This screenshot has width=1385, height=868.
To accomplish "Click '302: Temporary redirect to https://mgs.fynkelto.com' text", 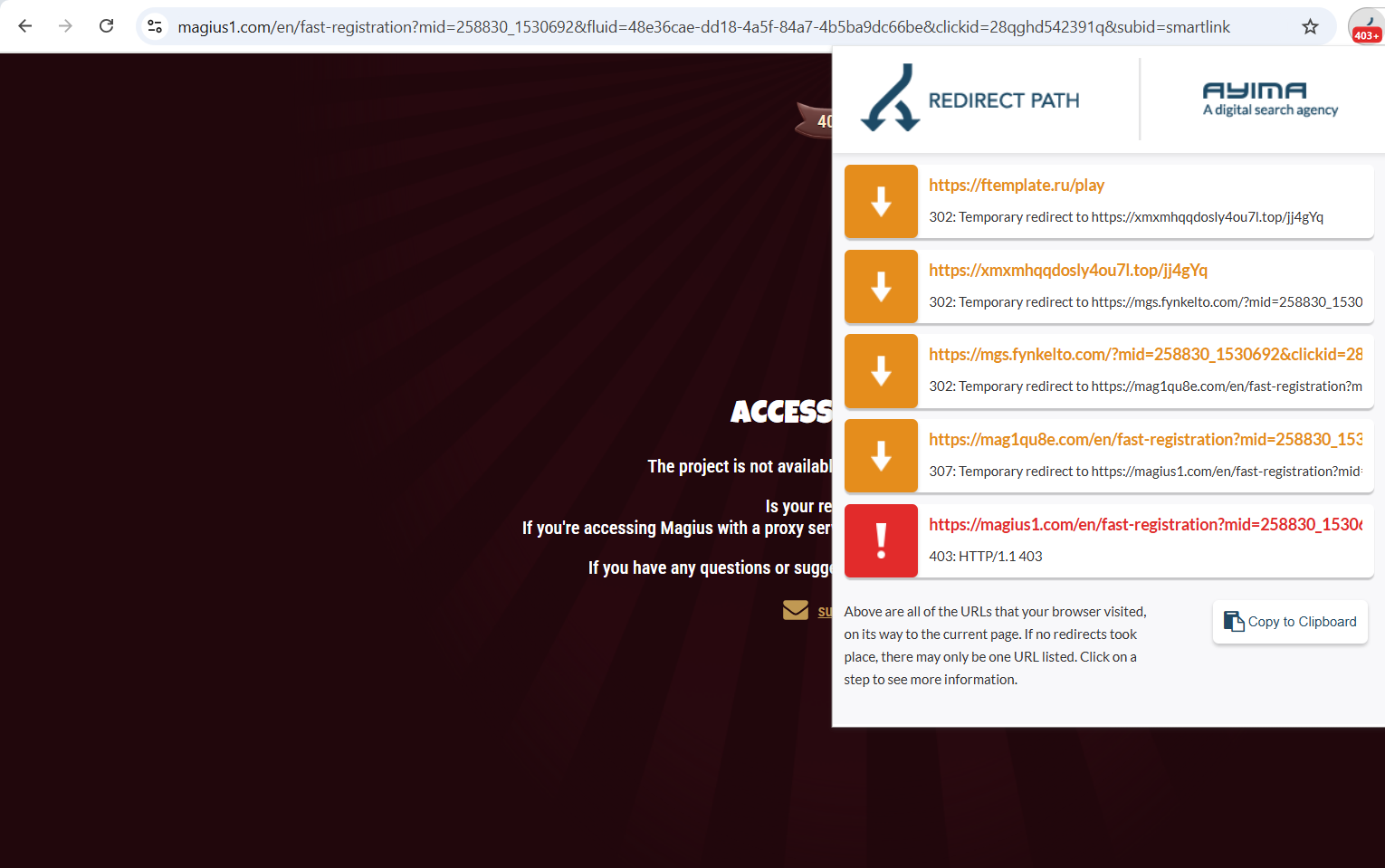I will [1145, 302].
